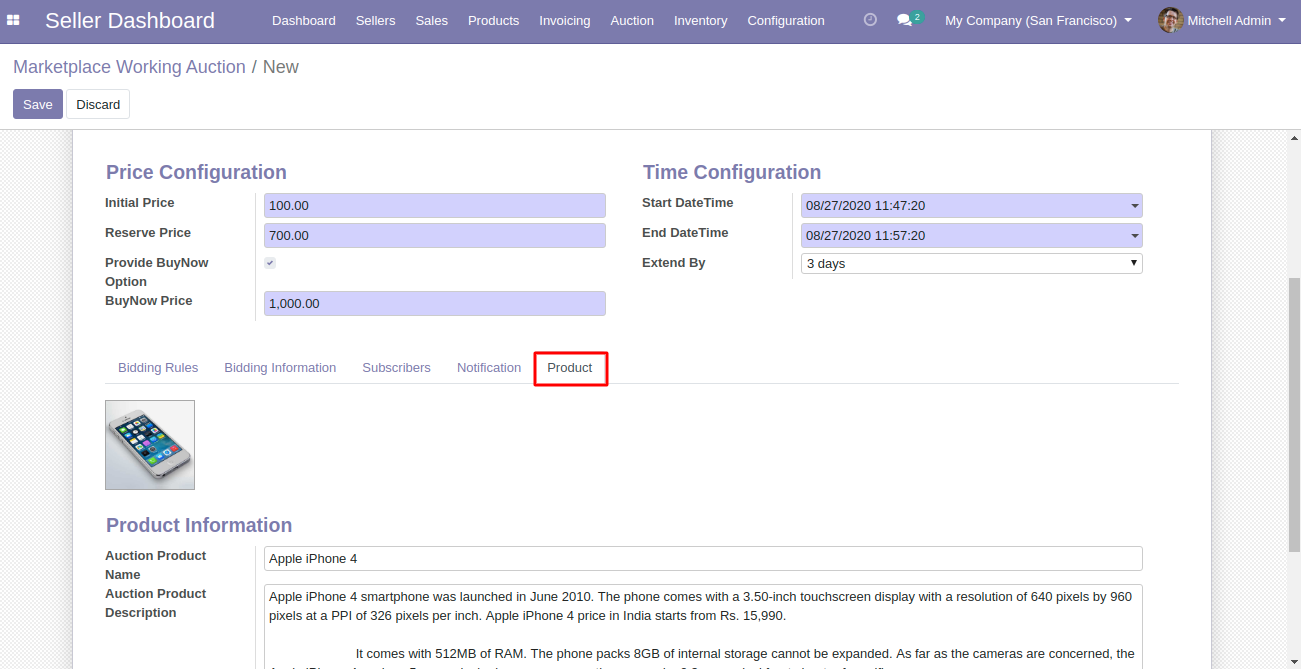
Task: Select the Product tab
Action: click(x=570, y=368)
